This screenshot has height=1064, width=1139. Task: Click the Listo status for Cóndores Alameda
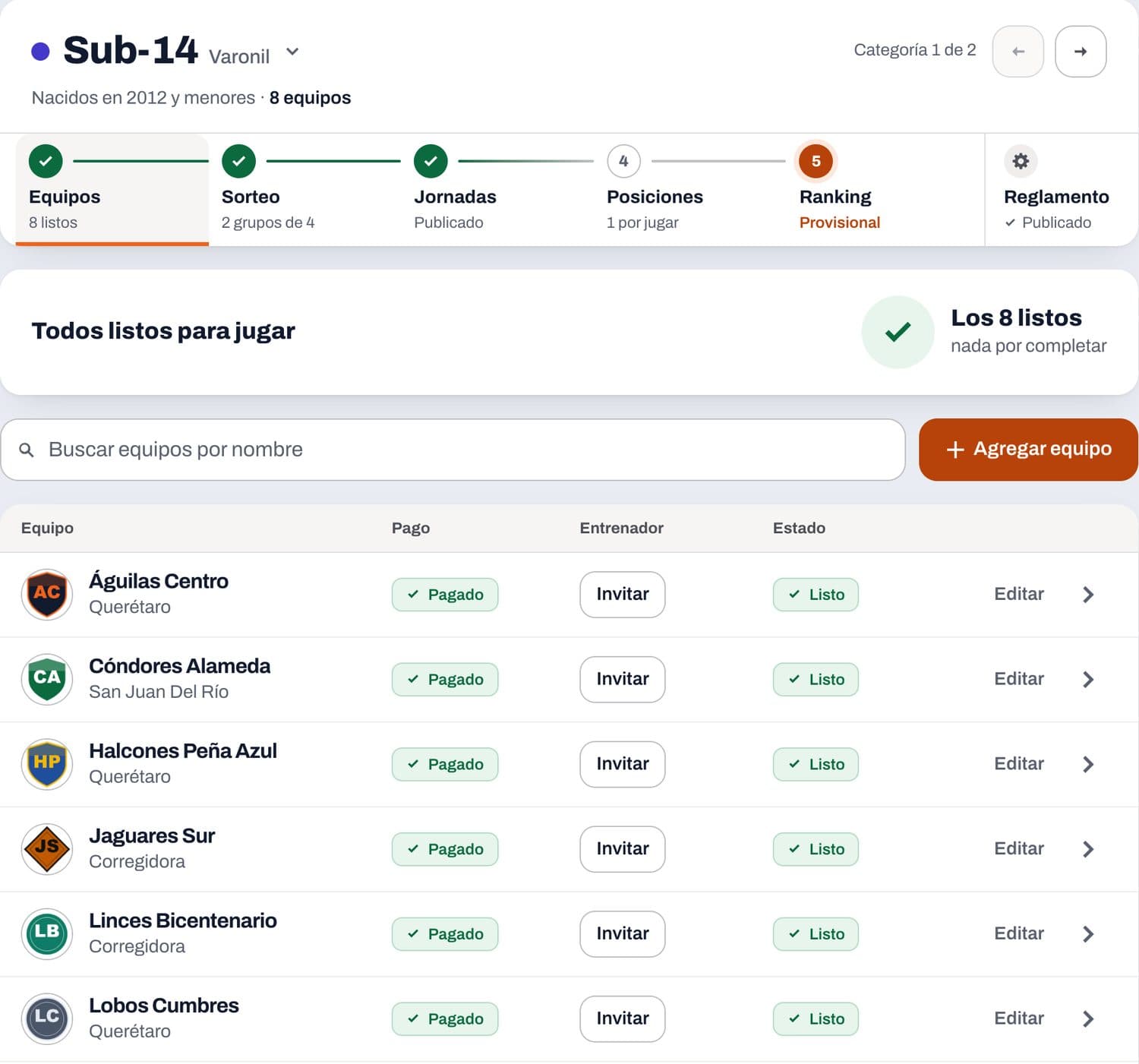816,680
